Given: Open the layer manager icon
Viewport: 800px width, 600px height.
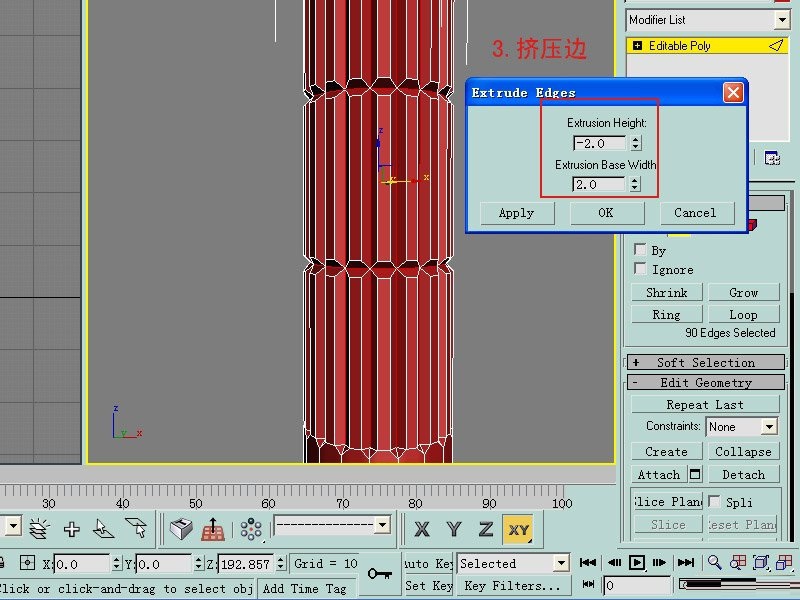Looking at the screenshot, I should [x=39, y=529].
